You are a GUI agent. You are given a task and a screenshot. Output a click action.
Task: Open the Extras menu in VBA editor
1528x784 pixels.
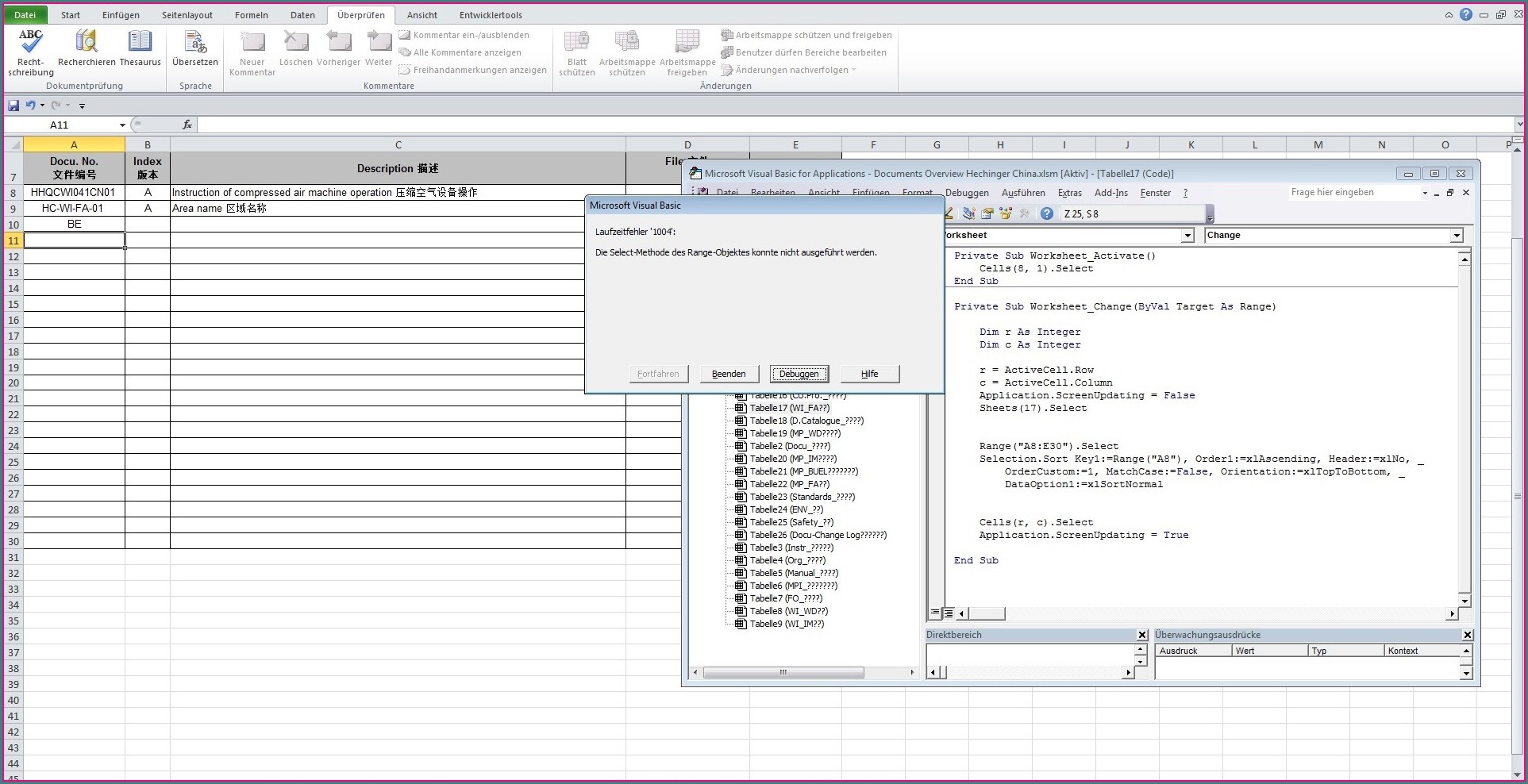[x=1070, y=193]
